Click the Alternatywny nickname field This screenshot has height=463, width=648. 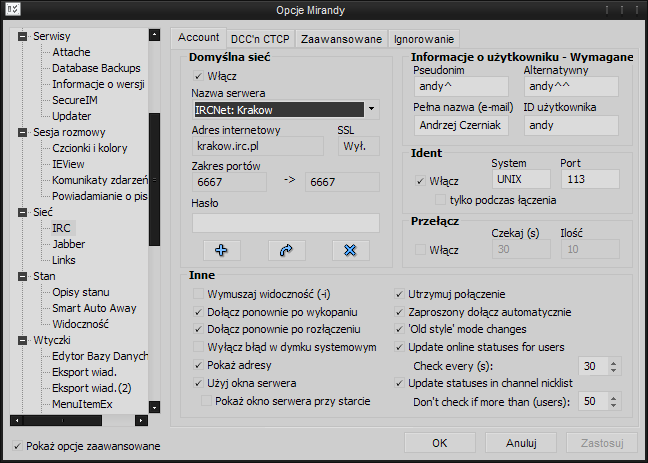pos(572,86)
